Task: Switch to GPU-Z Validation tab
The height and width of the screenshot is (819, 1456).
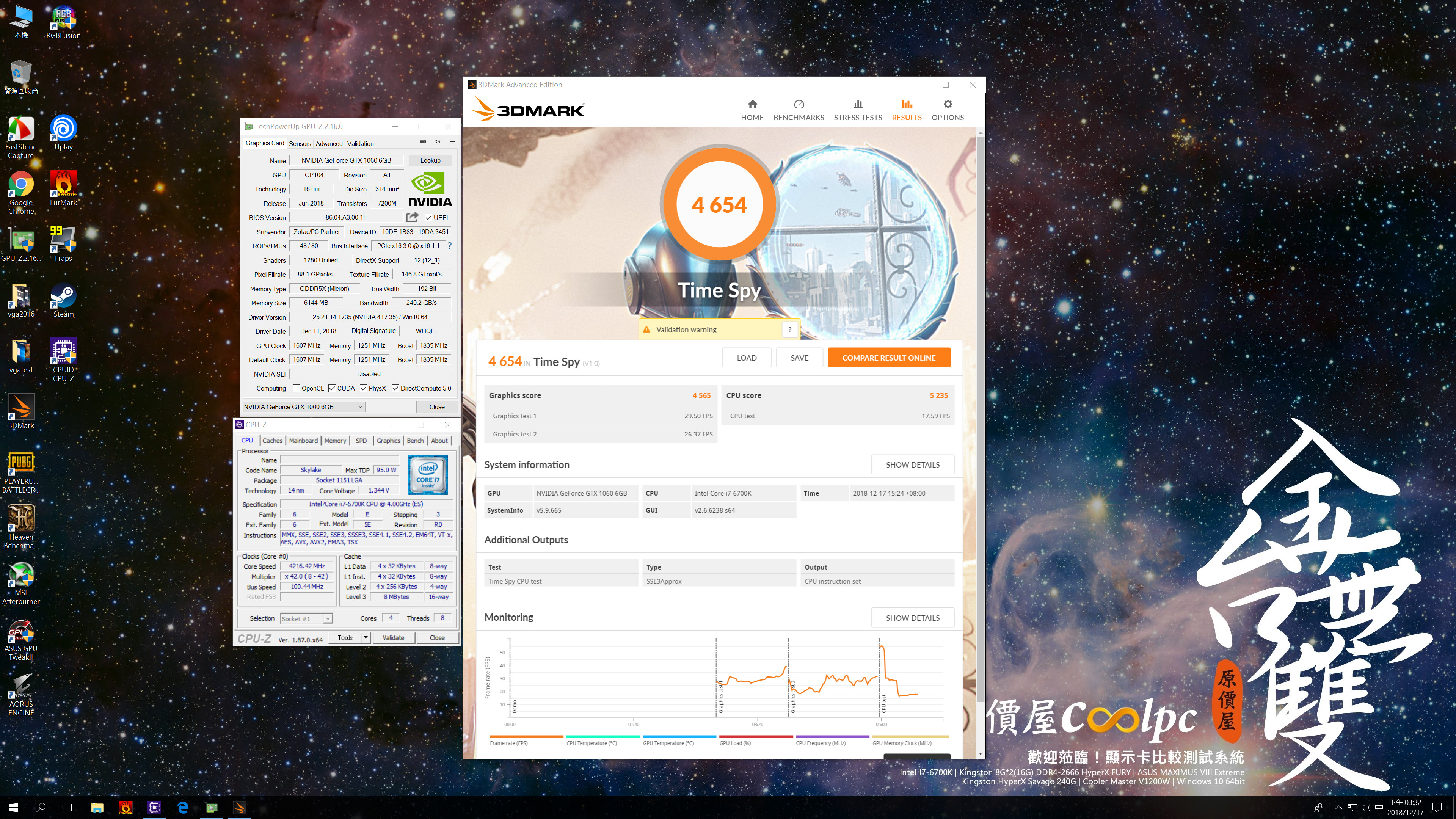Action: (x=361, y=144)
